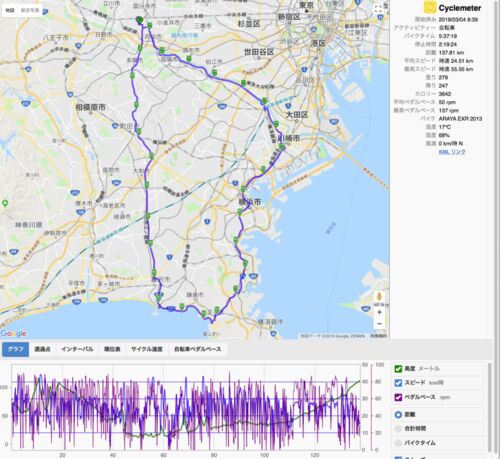
Task: Switch the map to 航空写真 satellite view
Action: [x=30, y=10]
